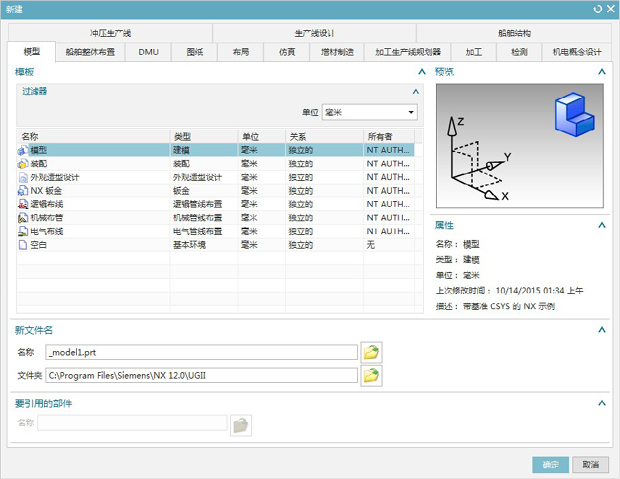Screen dimensions: 620x479
Task: Select the 模型 template row icon
Action: 22,149
